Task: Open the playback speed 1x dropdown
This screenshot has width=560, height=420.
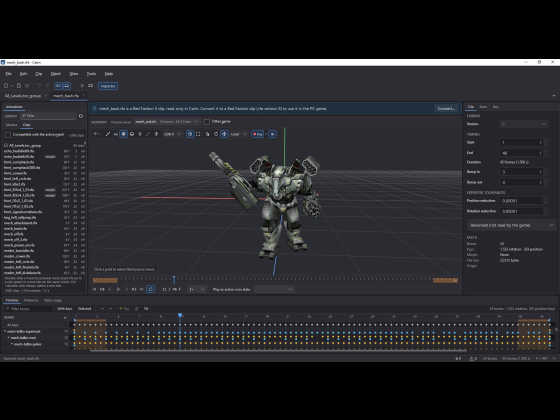Action: pos(196,289)
